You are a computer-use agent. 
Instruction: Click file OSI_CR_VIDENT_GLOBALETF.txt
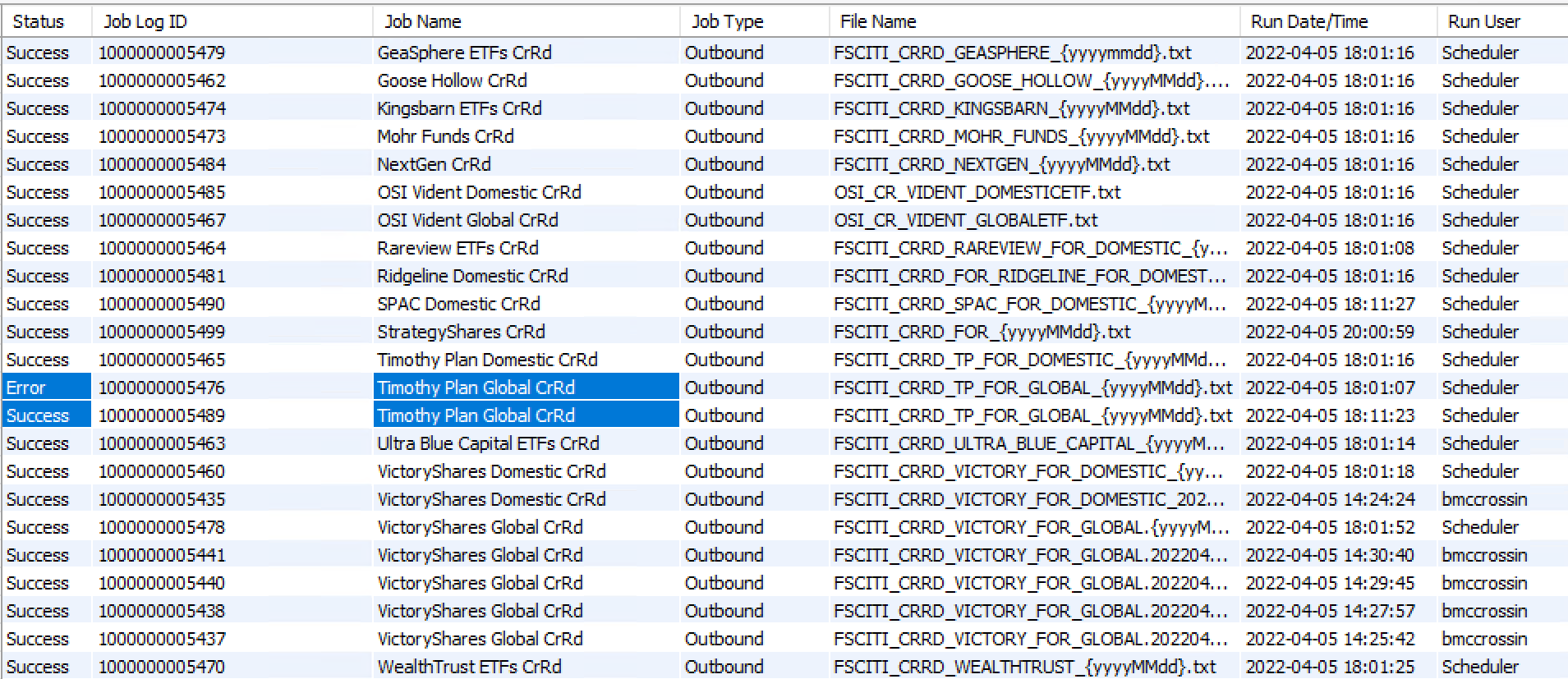tap(966, 220)
